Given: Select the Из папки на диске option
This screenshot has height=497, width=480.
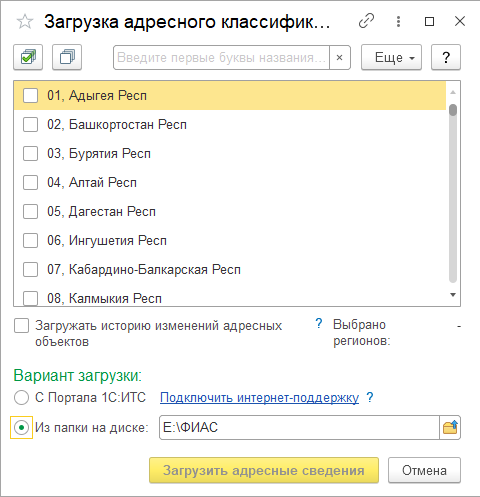Looking at the screenshot, I should [21, 427].
